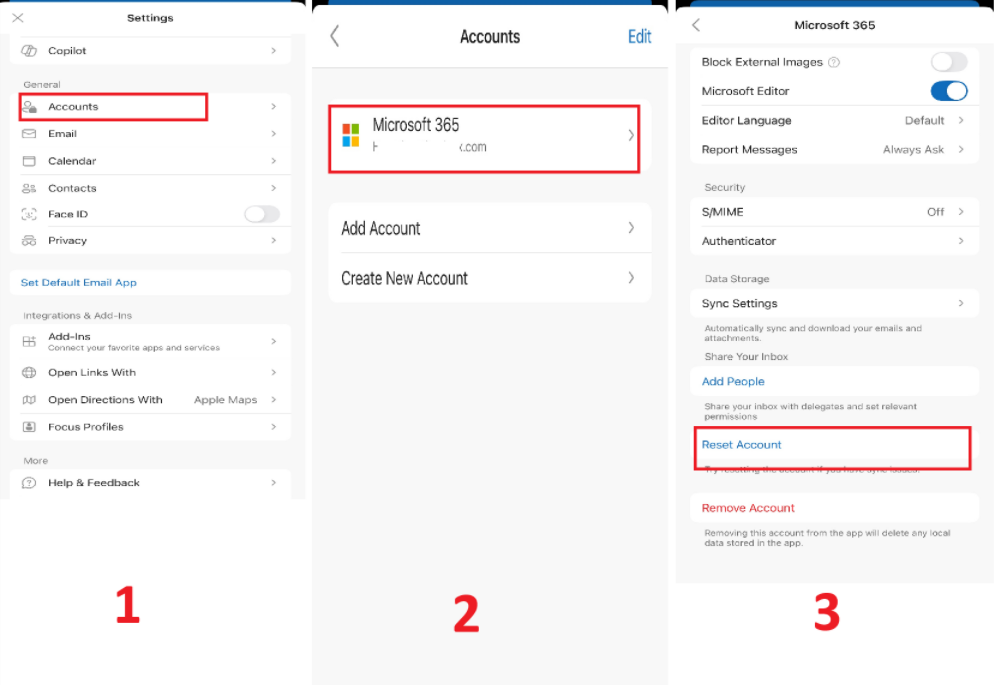Go back from Microsoft 365 screen

tap(696, 25)
